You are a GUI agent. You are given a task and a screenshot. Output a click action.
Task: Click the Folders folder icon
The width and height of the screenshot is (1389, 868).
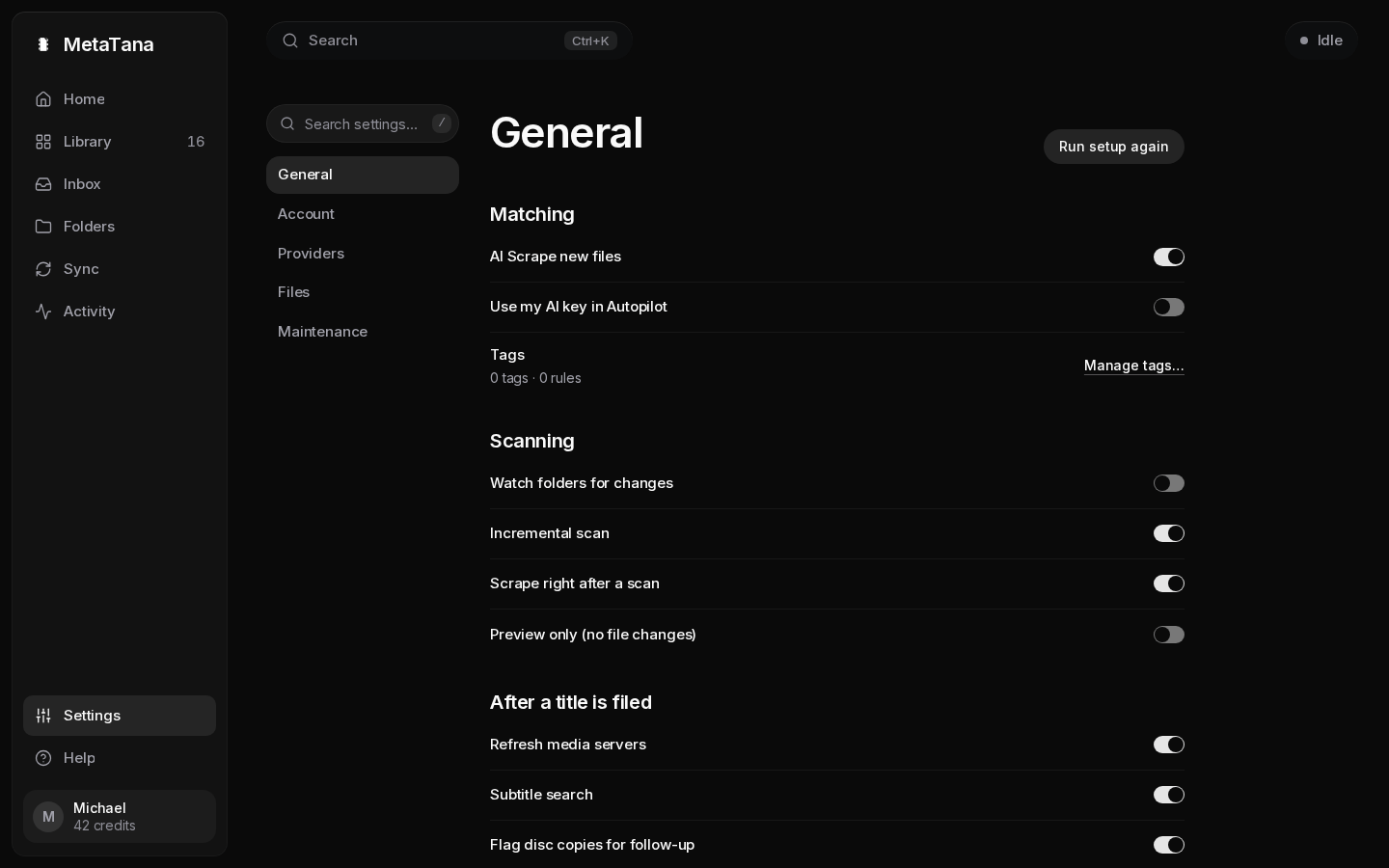point(43,227)
